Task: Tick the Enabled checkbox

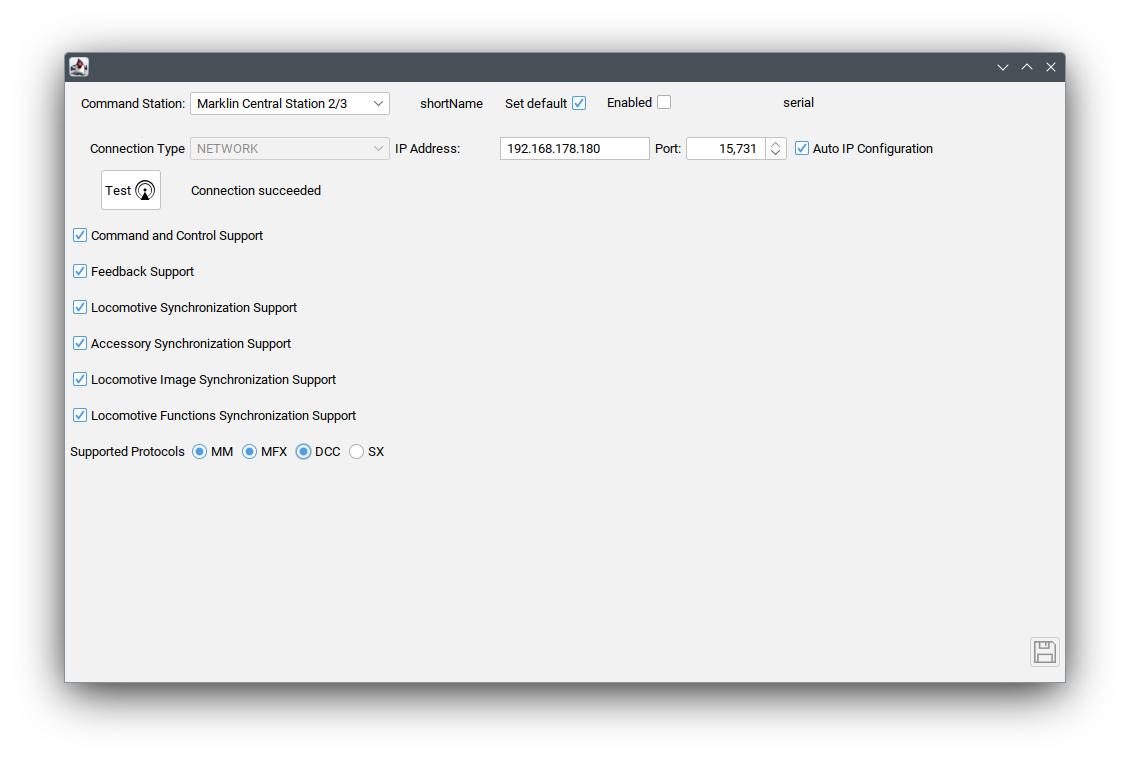Action: click(664, 102)
